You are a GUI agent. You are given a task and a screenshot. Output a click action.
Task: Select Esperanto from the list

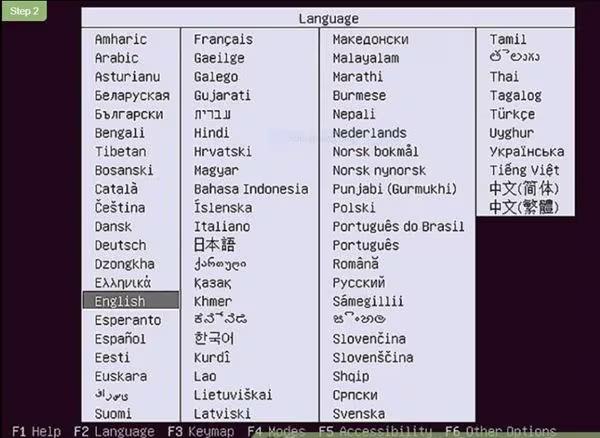[x=127, y=320]
